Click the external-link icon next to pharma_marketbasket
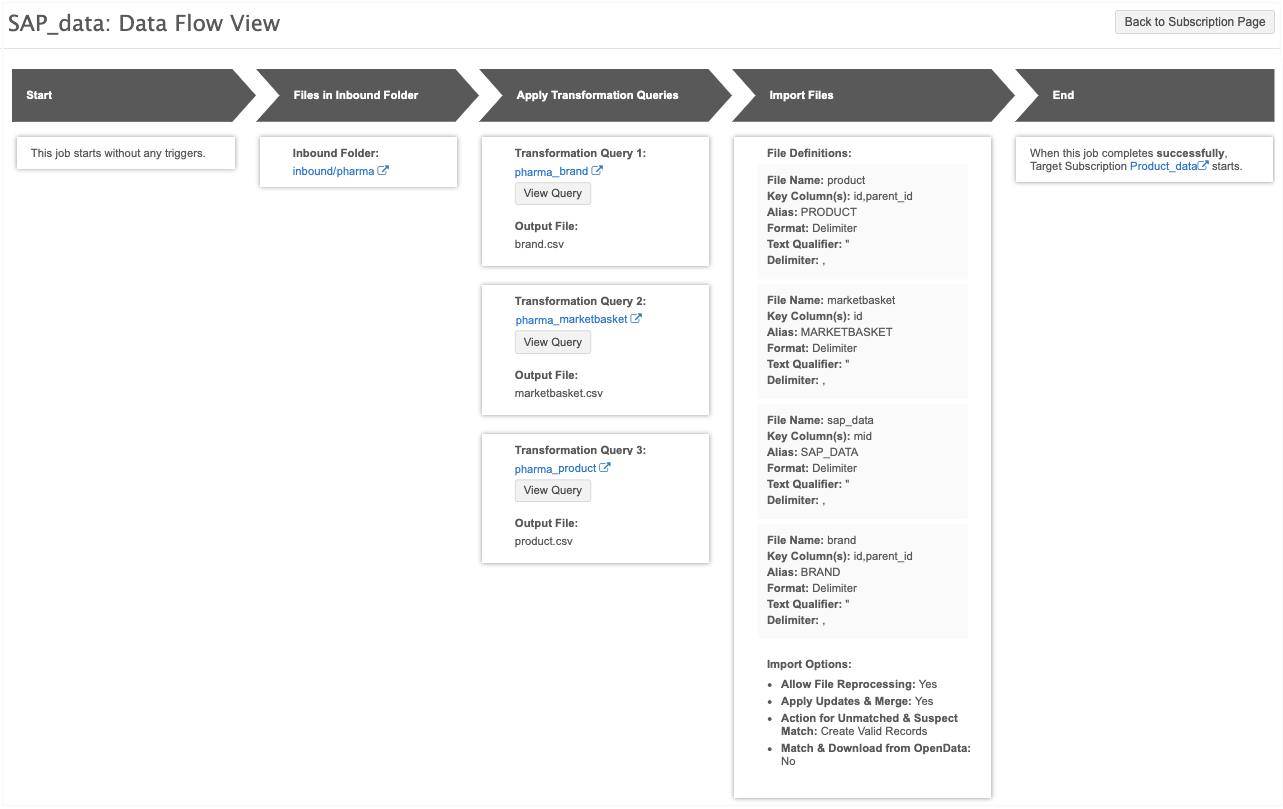Screen dimensions: 1283x809 [636, 319]
